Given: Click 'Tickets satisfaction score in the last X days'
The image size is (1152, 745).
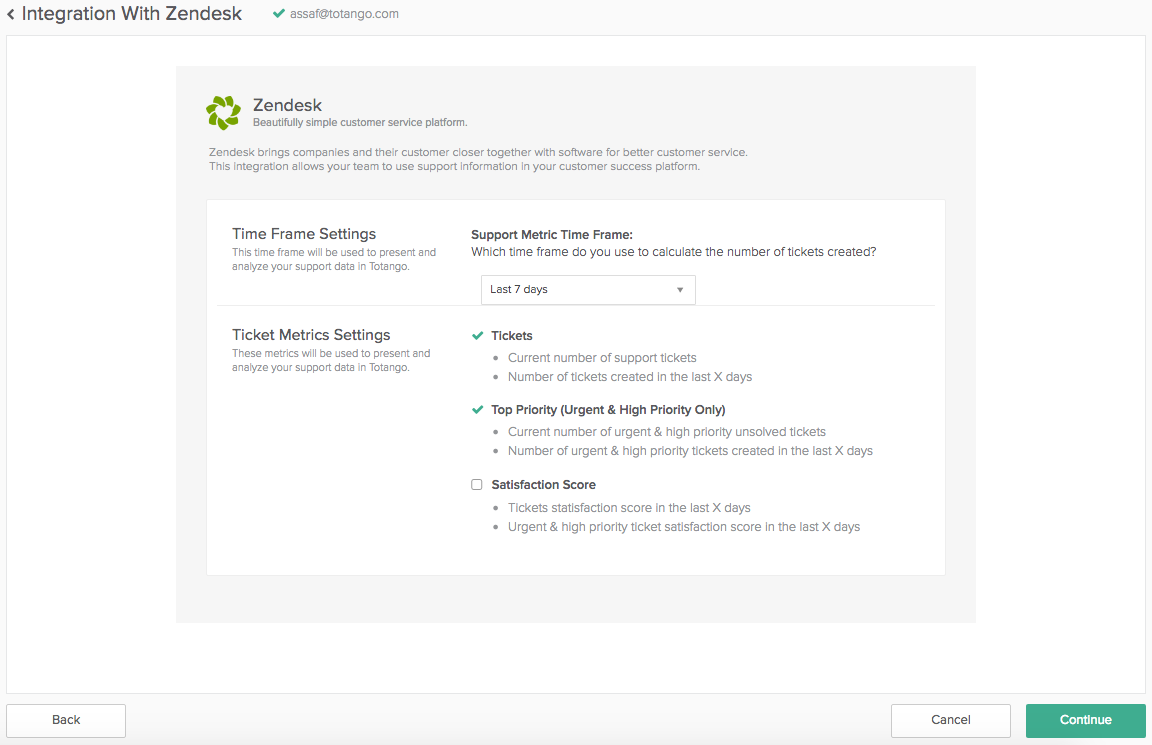Looking at the screenshot, I should pyautogui.click(x=630, y=508).
